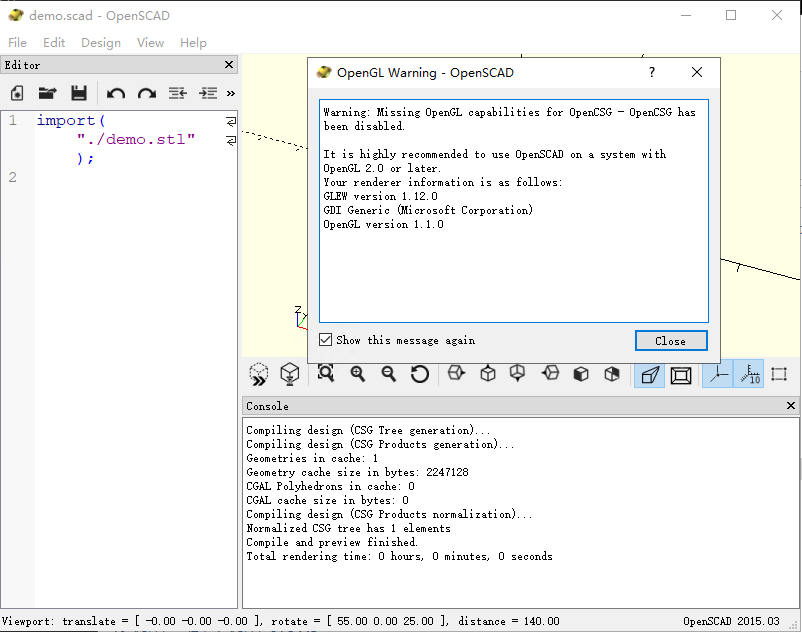Toggle the scale markers display

750,373
